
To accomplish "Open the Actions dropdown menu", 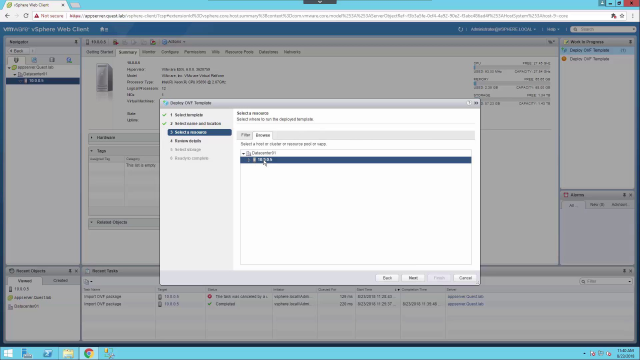I will pyautogui.click(x=174, y=42).
